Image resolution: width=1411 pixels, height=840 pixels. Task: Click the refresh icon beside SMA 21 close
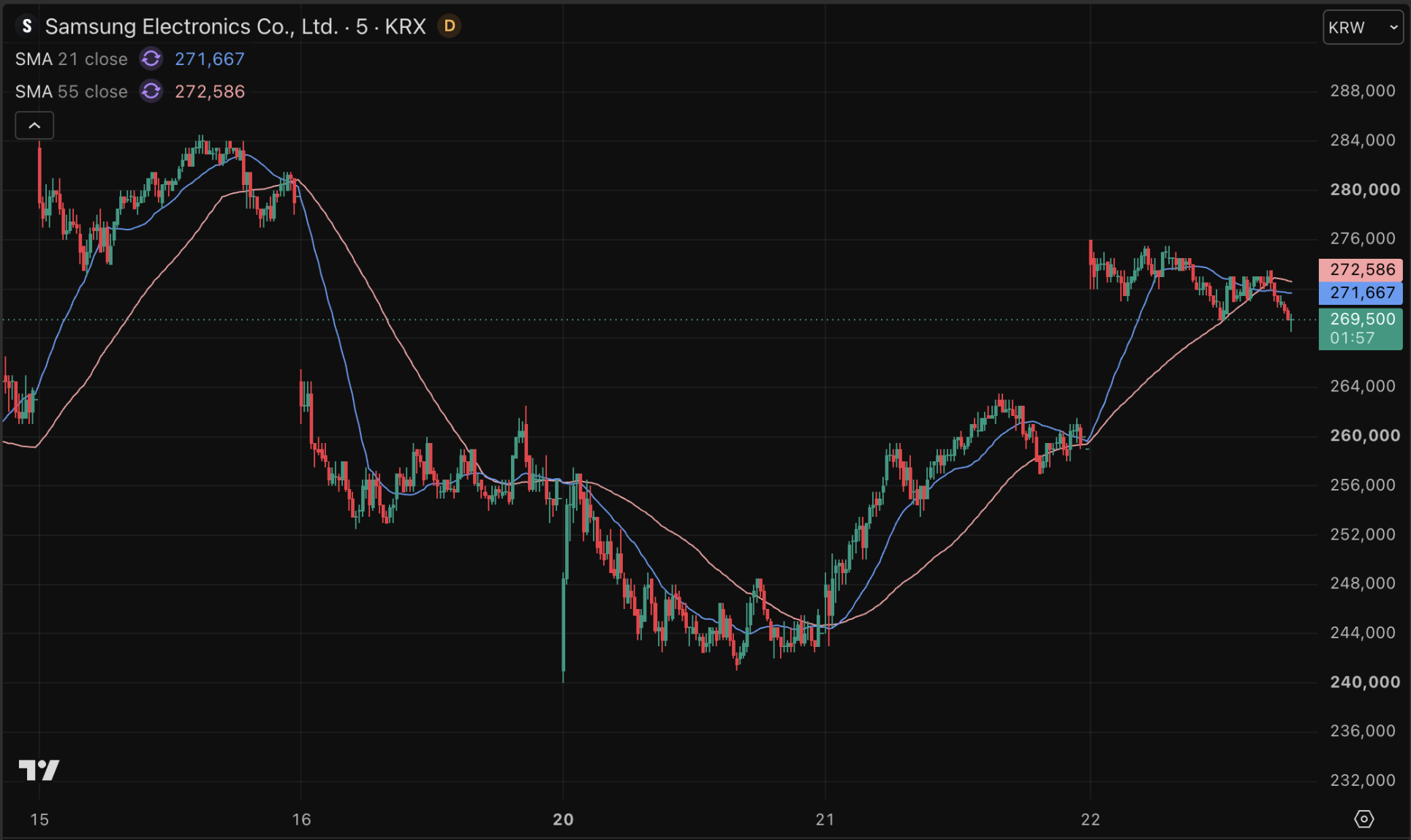(151, 58)
